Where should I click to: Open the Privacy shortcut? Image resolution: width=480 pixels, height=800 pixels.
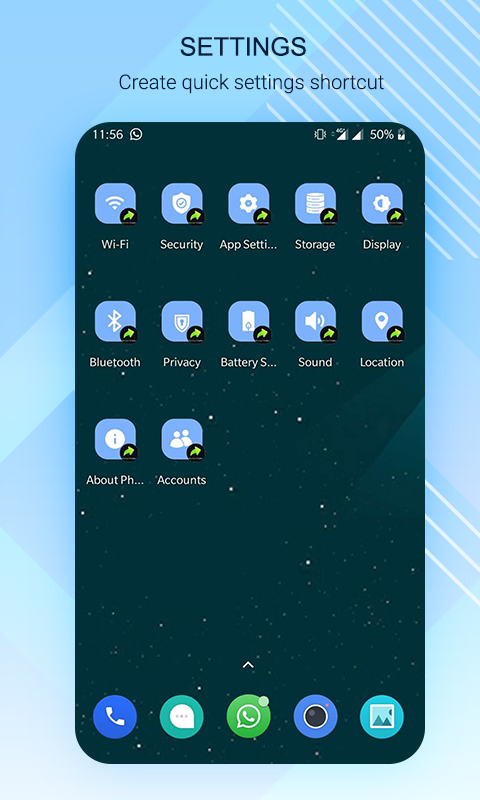coord(182,322)
